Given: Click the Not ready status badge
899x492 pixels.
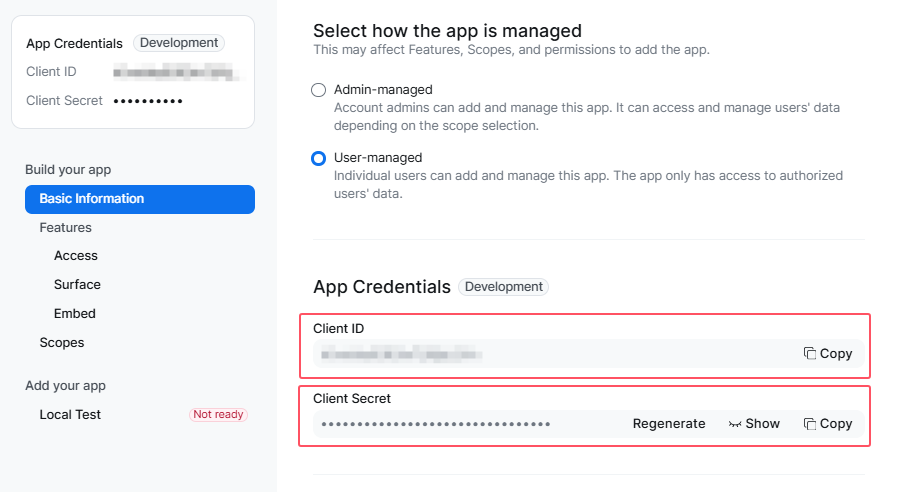Looking at the screenshot, I should [x=218, y=415].
